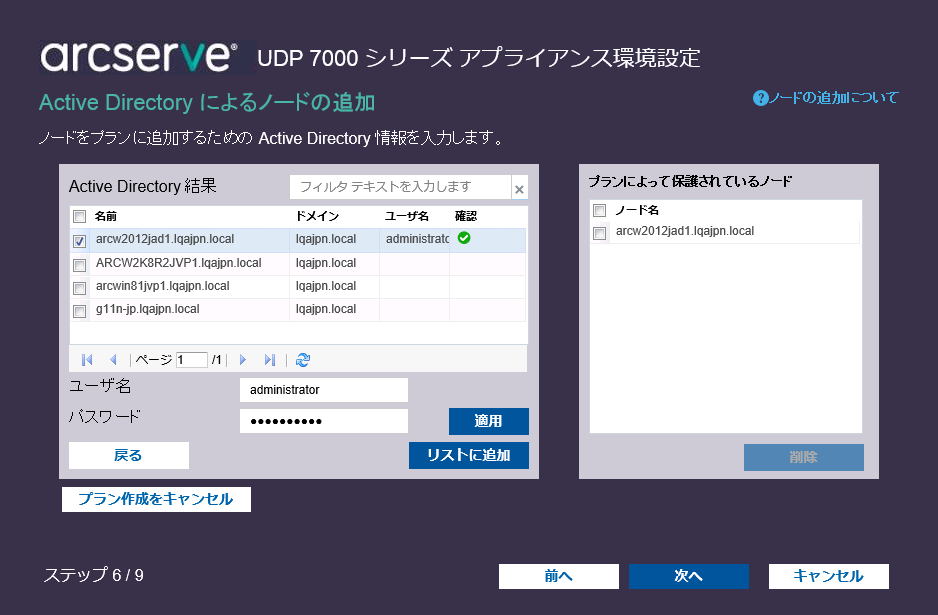
Task: Check arcw2012jad1.lqajpn.local in protected nodes list
Action: coord(600,233)
